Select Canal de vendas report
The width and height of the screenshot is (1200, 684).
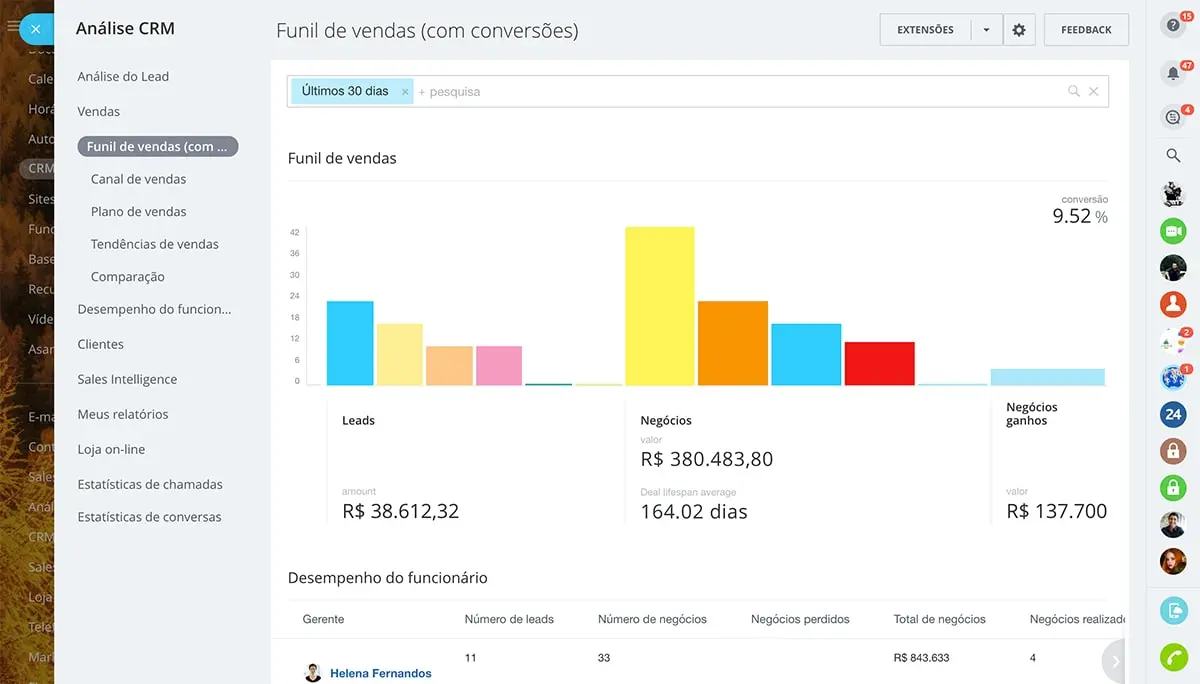click(x=138, y=179)
